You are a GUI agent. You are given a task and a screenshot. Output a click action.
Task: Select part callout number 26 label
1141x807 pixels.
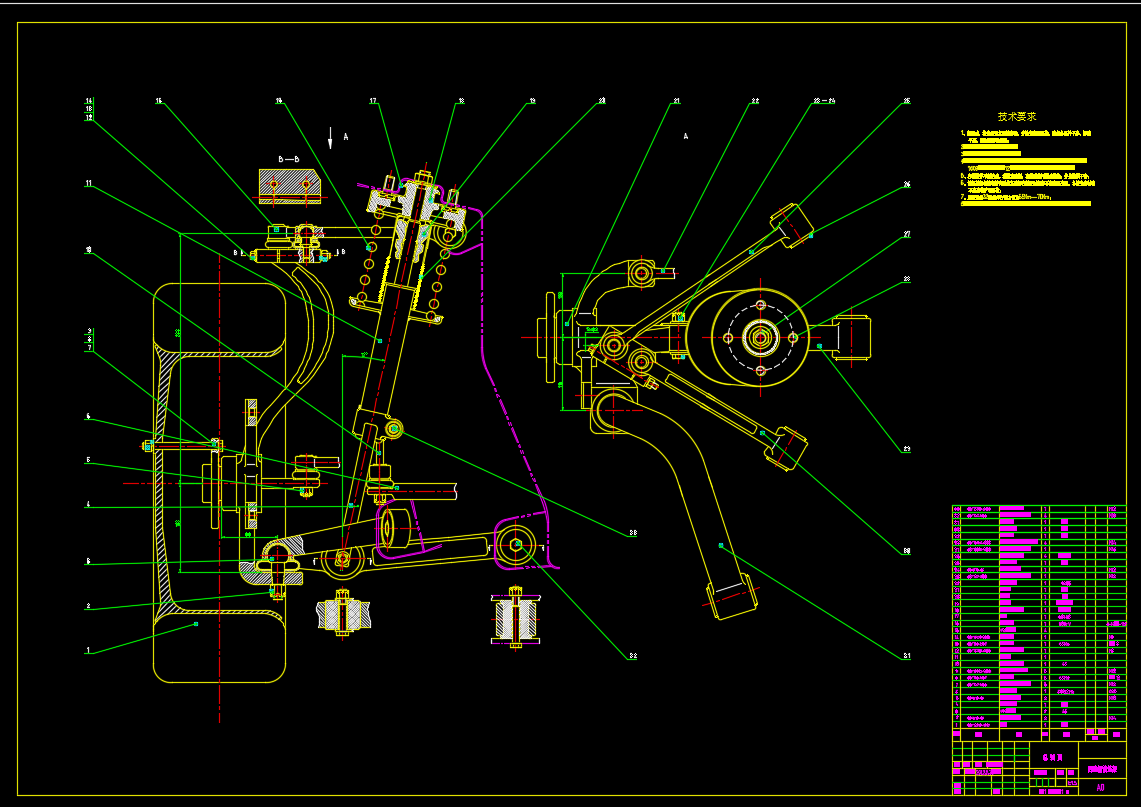(x=906, y=185)
